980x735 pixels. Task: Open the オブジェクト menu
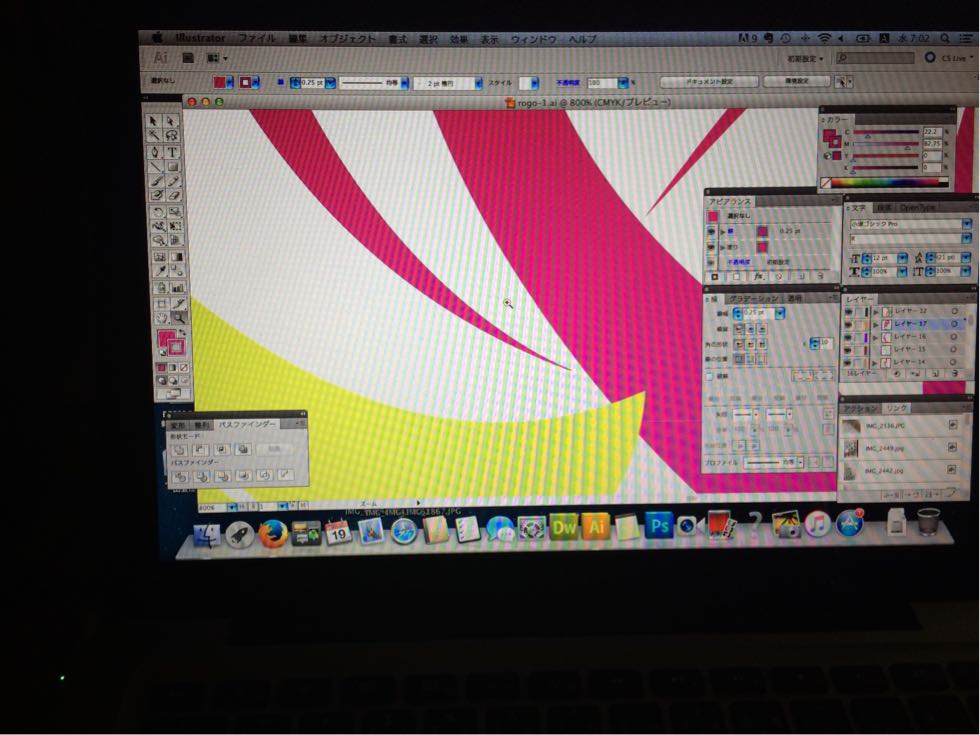pos(348,39)
